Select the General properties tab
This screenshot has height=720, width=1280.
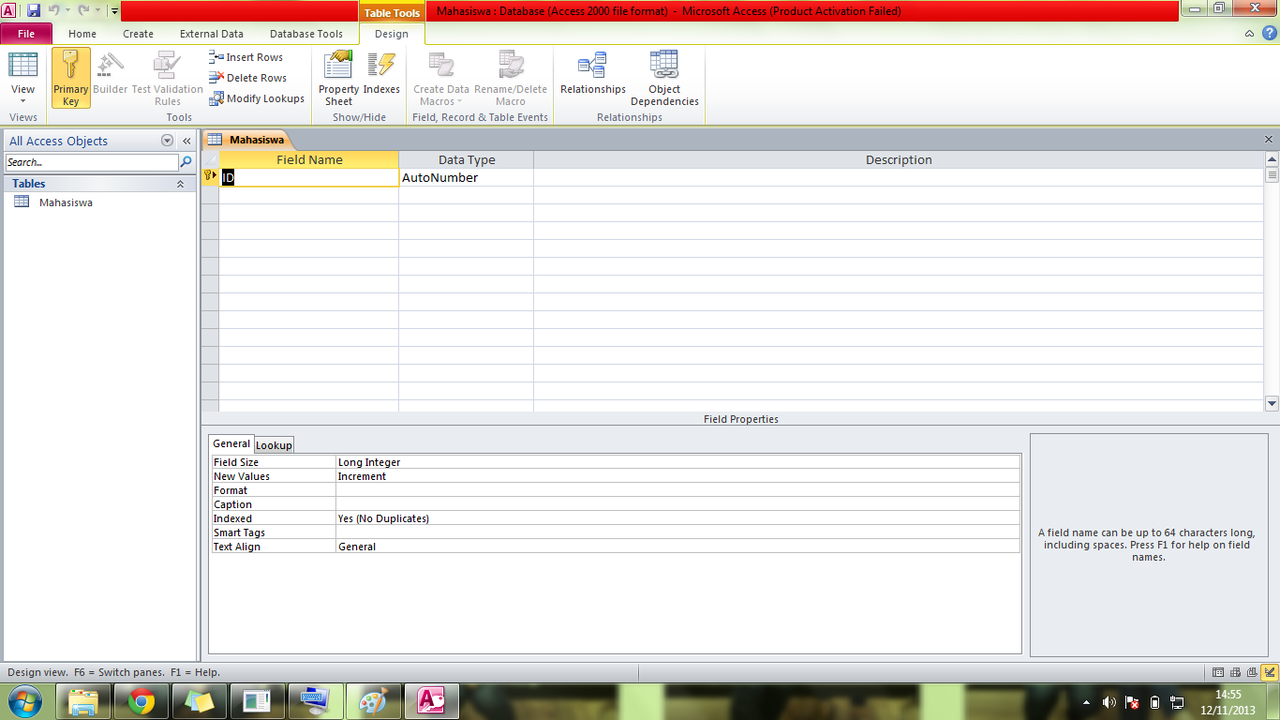click(x=231, y=444)
